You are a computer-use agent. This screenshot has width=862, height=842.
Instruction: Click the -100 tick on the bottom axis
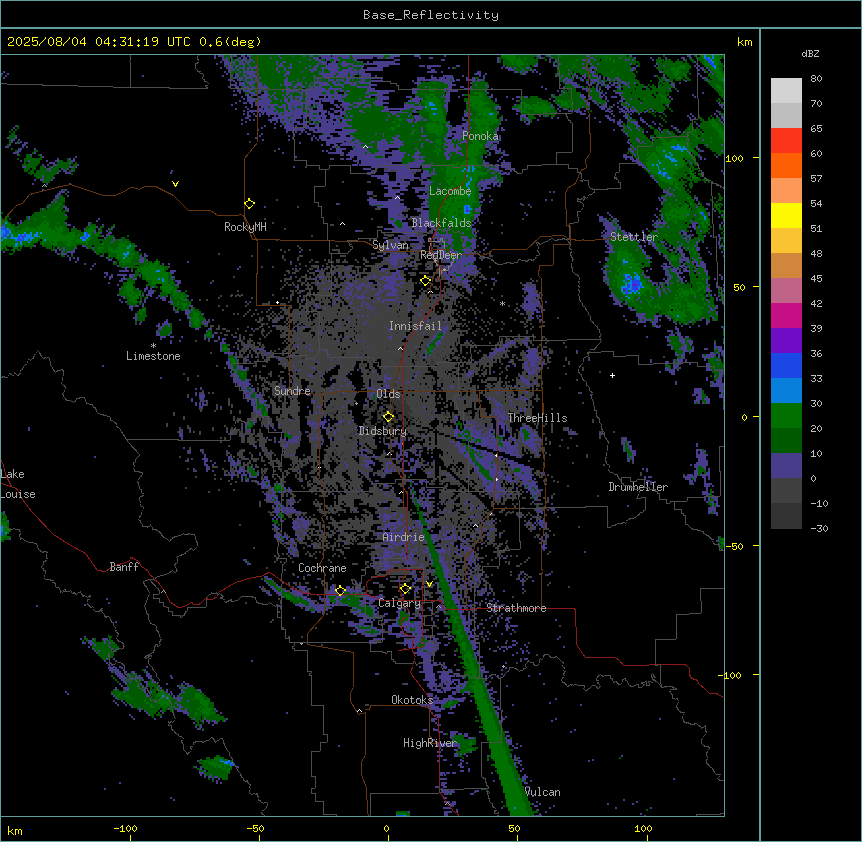[125, 828]
